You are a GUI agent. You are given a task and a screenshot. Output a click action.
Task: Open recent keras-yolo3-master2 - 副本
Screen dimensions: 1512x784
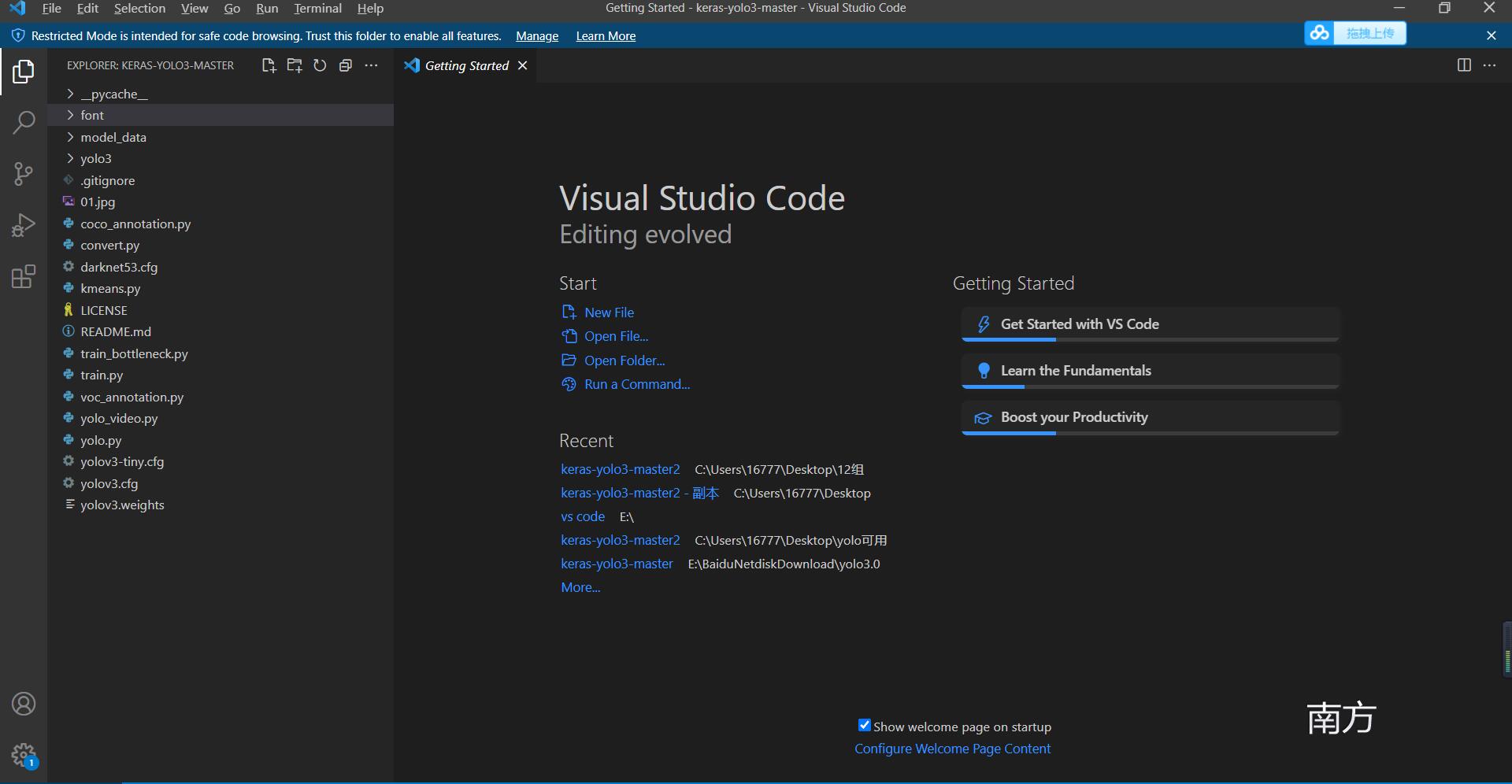[639, 493]
